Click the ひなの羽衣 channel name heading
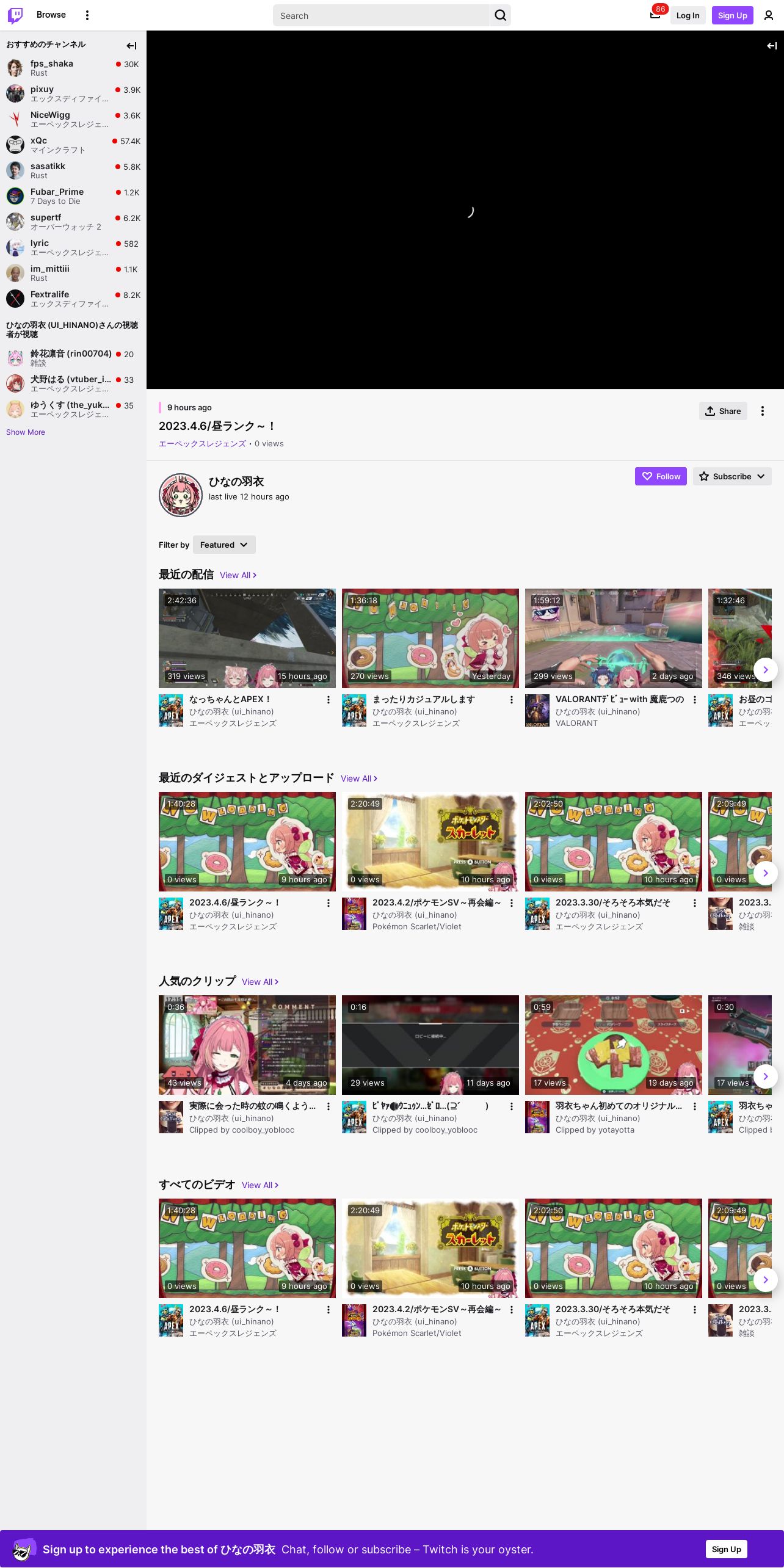 click(236, 482)
